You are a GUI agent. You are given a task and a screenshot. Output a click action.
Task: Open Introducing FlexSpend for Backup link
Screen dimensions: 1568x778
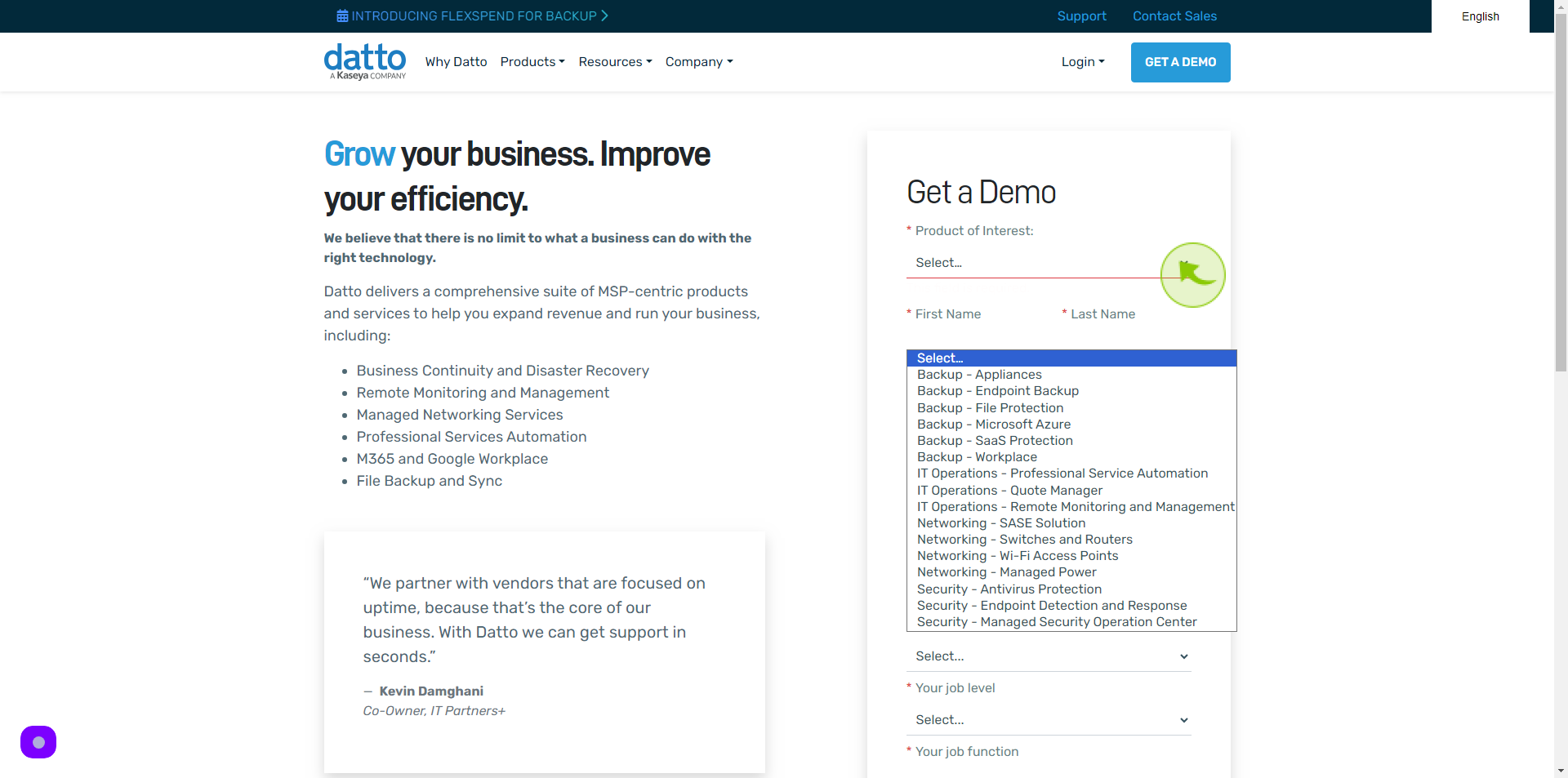(x=479, y=16)
